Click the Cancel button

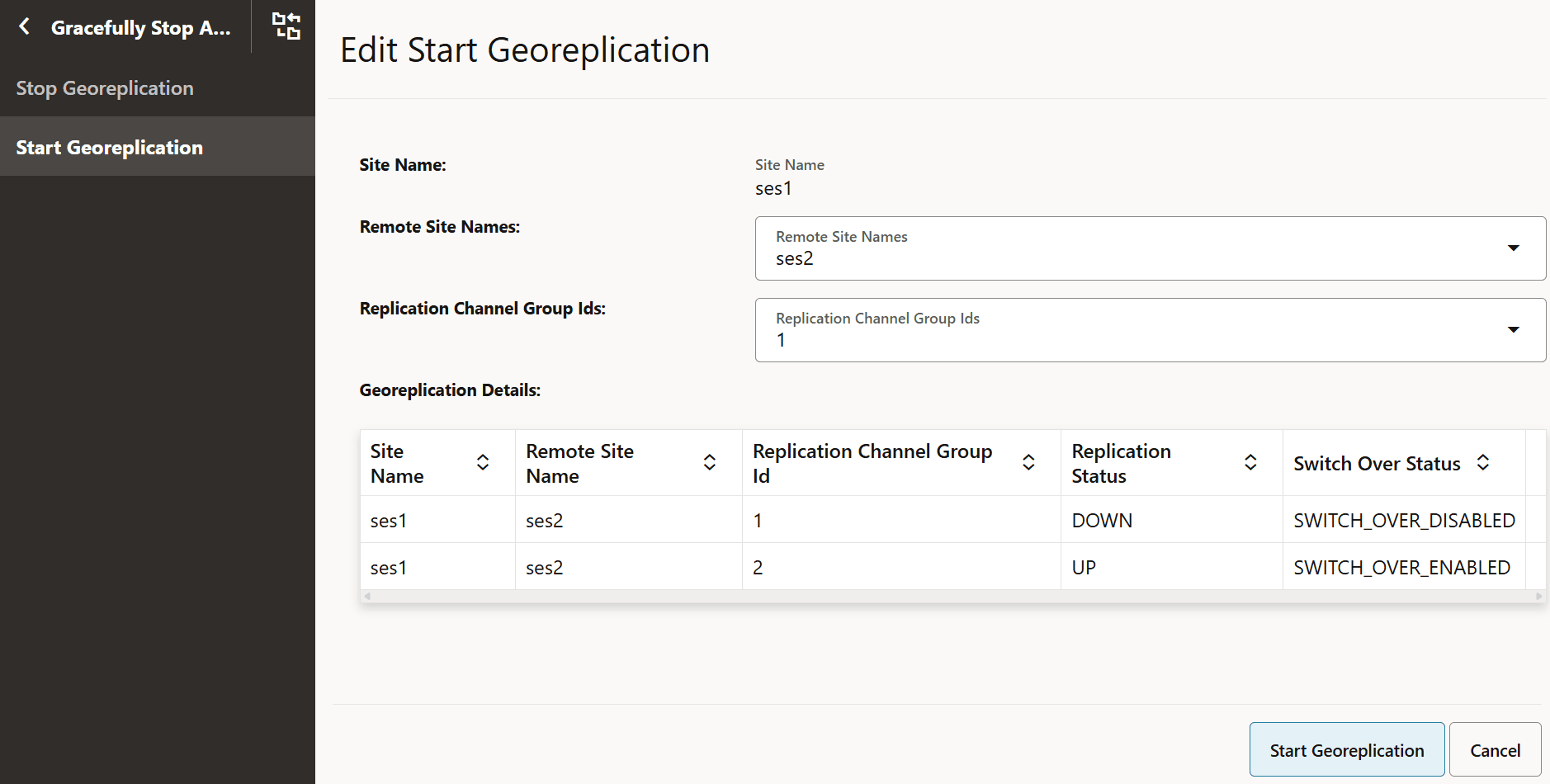[1495, 749]
